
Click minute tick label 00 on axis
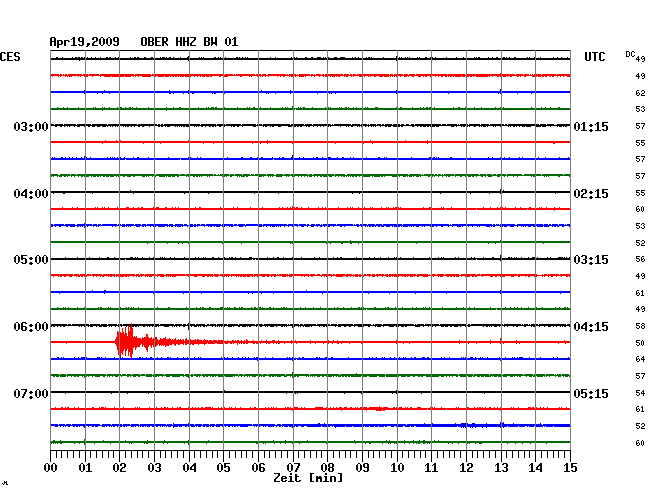tap(51, 468)
